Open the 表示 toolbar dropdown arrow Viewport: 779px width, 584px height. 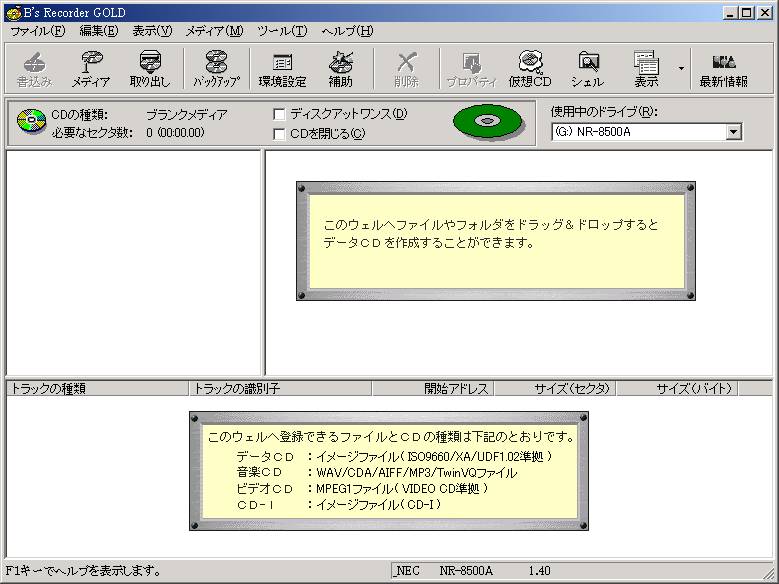pyautogui.click(x=681, y=69)
